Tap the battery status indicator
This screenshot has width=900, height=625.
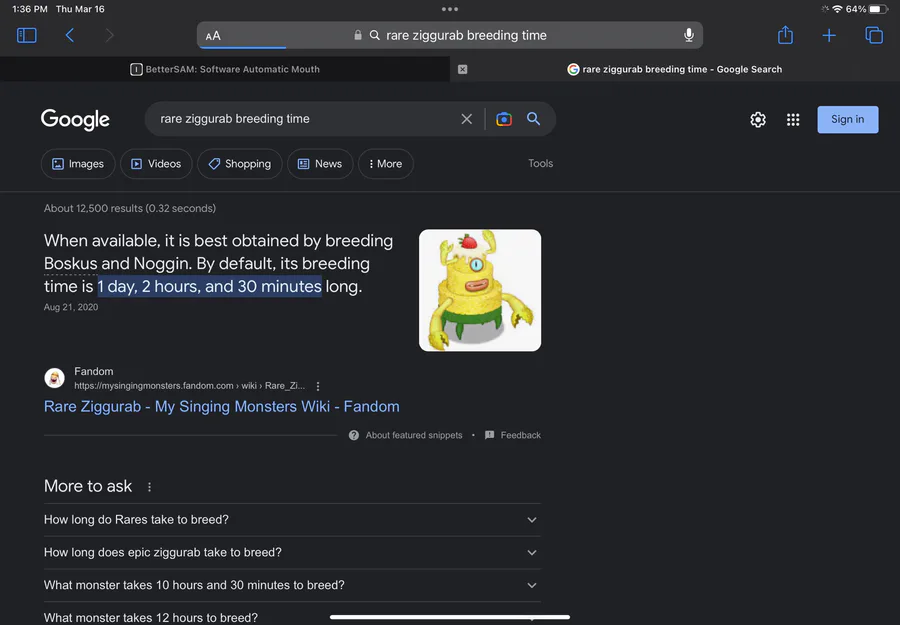[878, 9]
